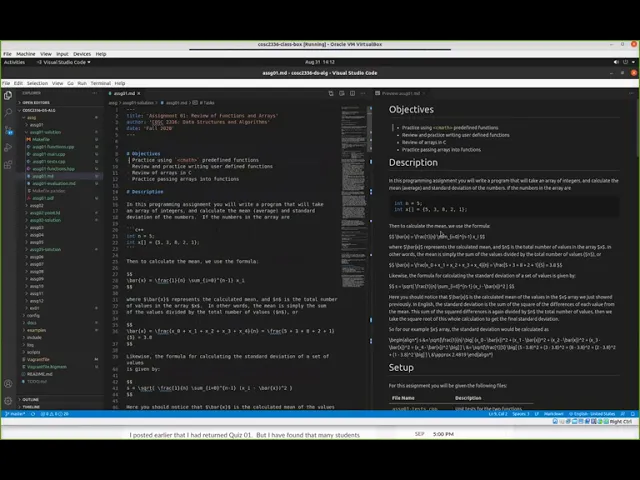Click breadcrumb assg01.md in editor path
640x480 pixels.
click(176, 103)
